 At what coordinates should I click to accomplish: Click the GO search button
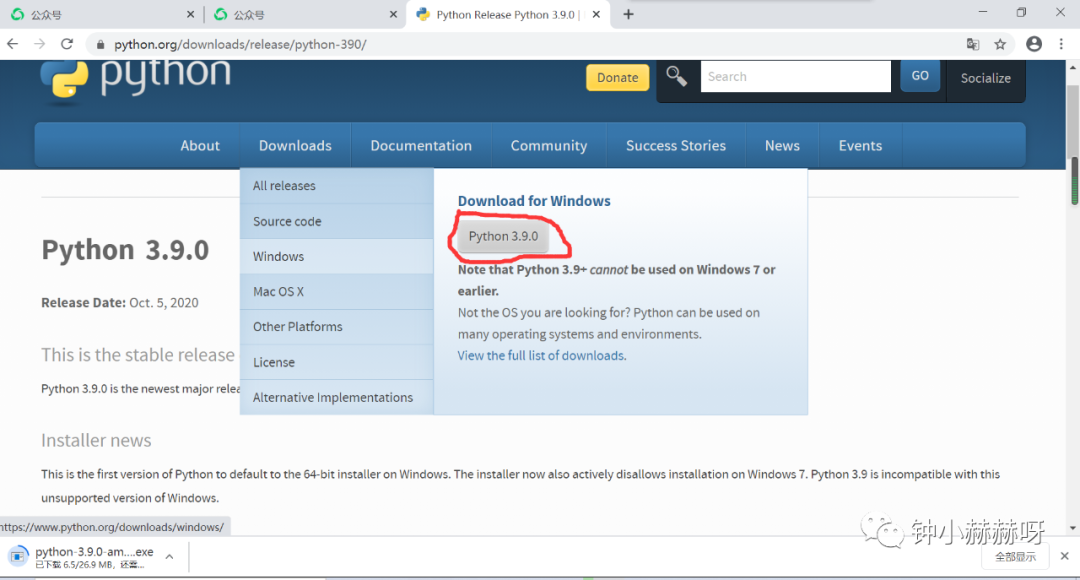tap(920, 76)
